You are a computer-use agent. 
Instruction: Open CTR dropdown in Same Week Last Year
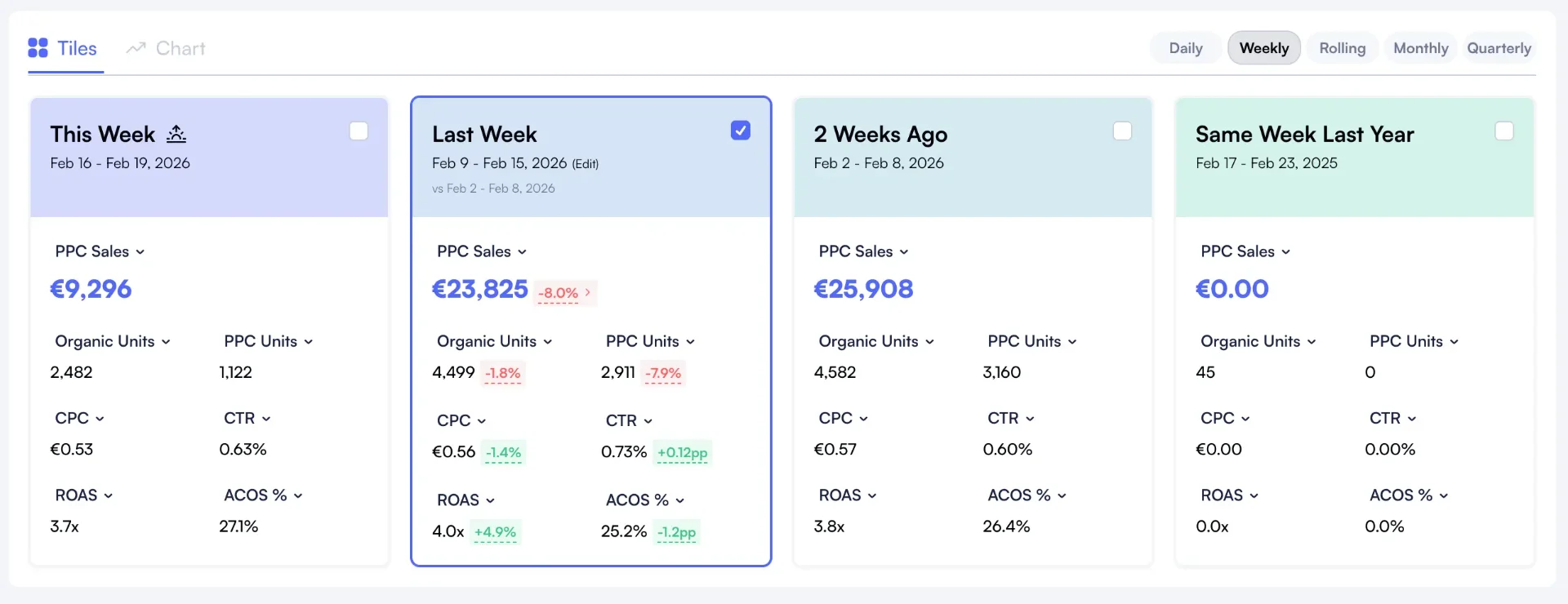(x=1393, y=418)
